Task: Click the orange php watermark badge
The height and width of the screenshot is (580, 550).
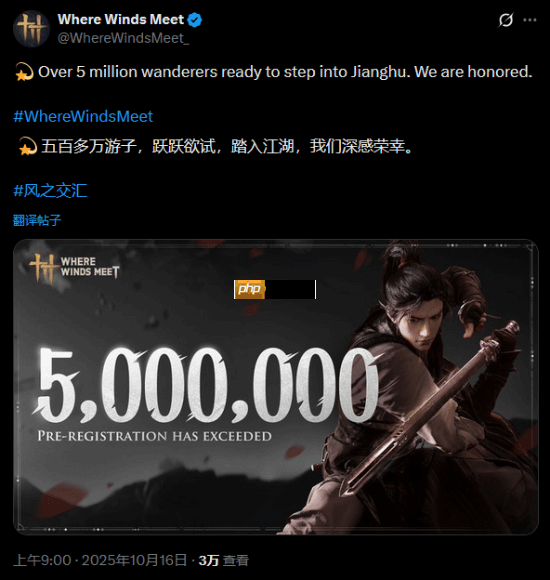Action: [249, 289]
